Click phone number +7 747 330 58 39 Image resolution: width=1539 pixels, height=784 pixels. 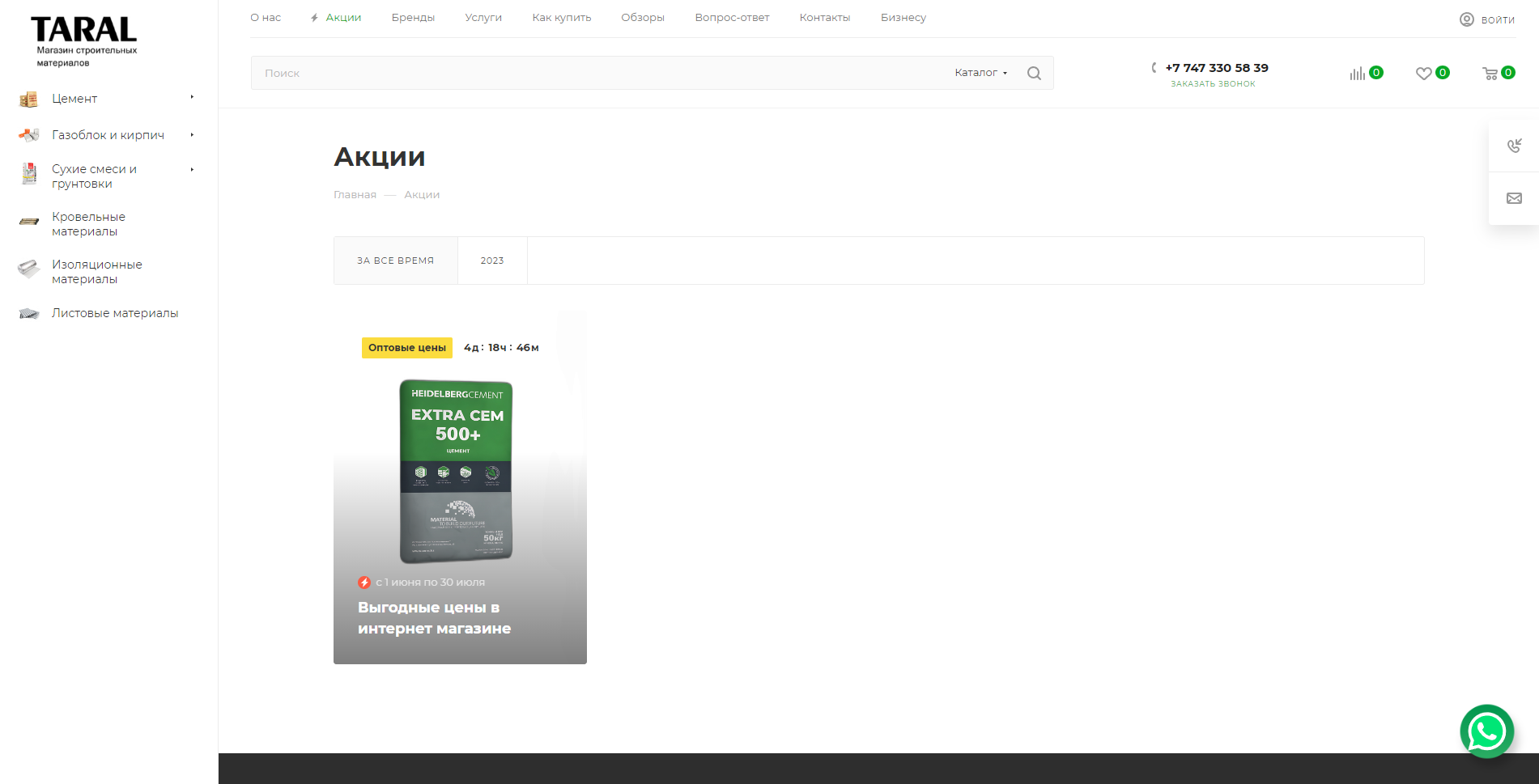click(x=1217, y=68)
